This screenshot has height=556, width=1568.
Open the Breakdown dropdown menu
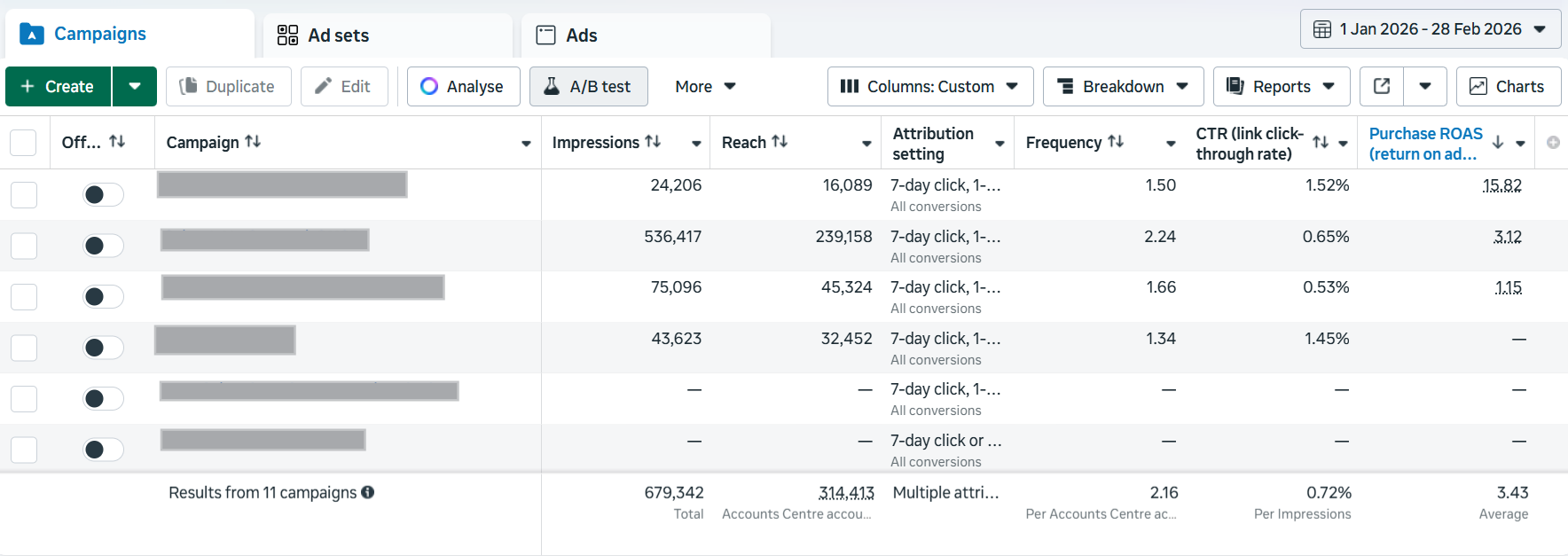tap(1123, 86)
